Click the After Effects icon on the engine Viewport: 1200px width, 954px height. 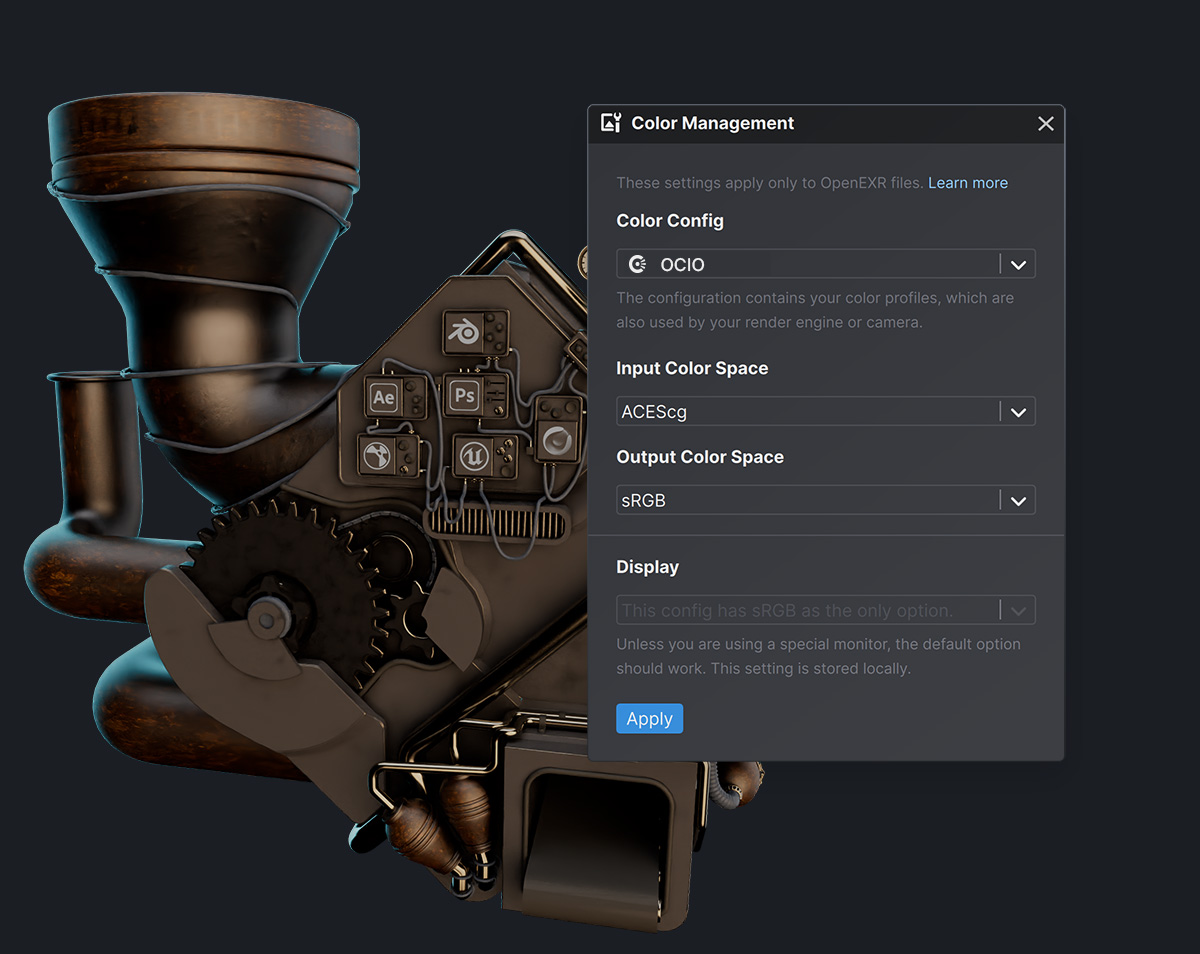click(385, 396)
